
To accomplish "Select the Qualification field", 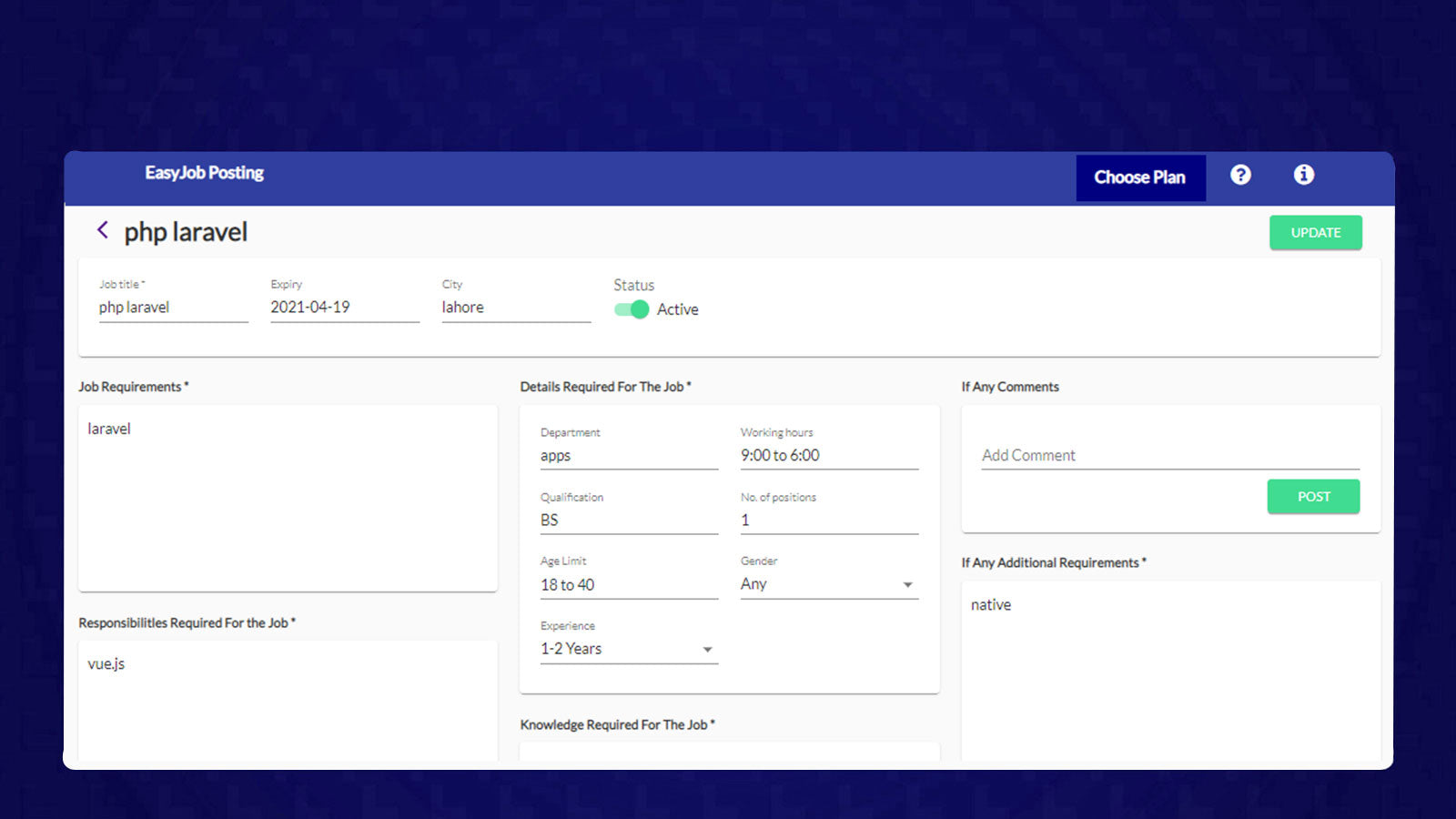I will (x=628, y=521).
